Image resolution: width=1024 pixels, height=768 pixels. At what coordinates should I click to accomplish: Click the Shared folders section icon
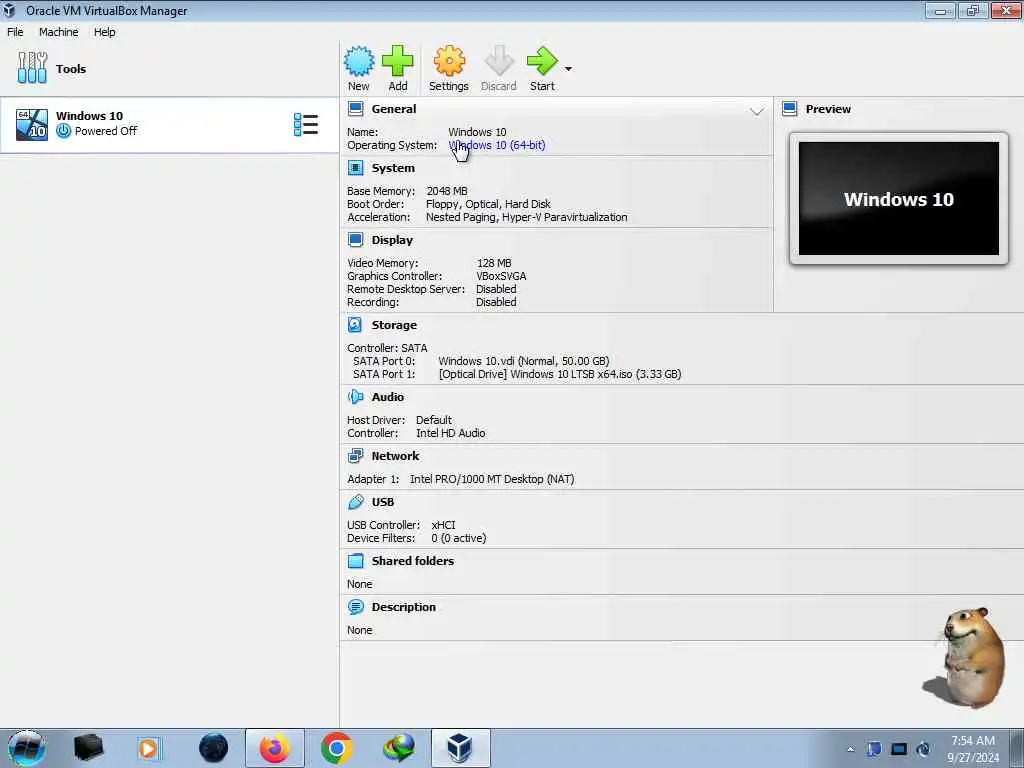point(356,560)
